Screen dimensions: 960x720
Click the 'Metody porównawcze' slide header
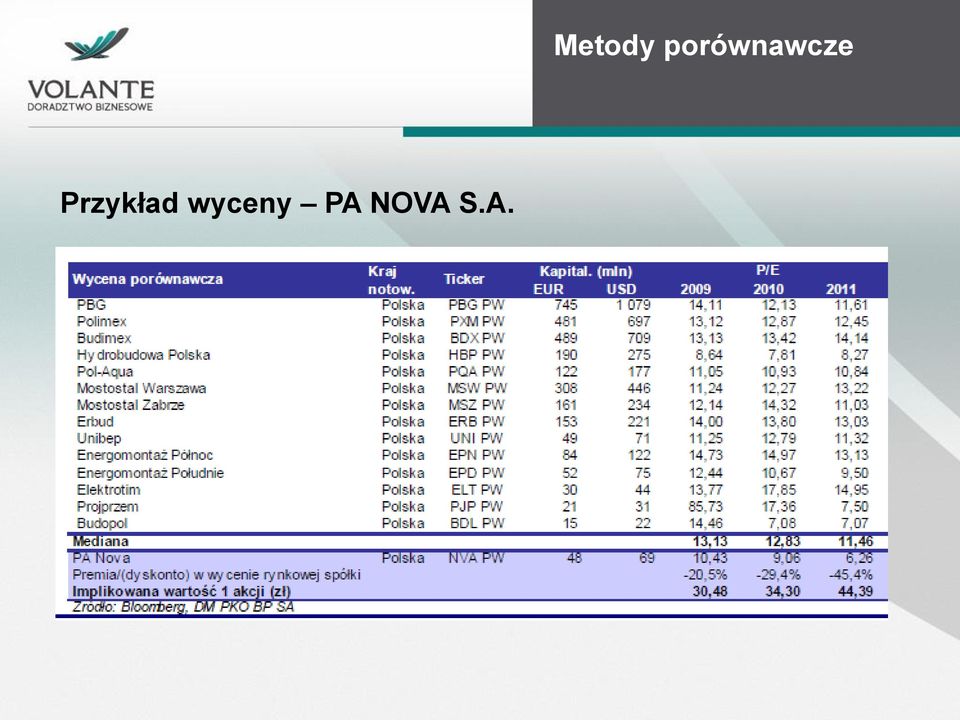click(x=703, y=45)
